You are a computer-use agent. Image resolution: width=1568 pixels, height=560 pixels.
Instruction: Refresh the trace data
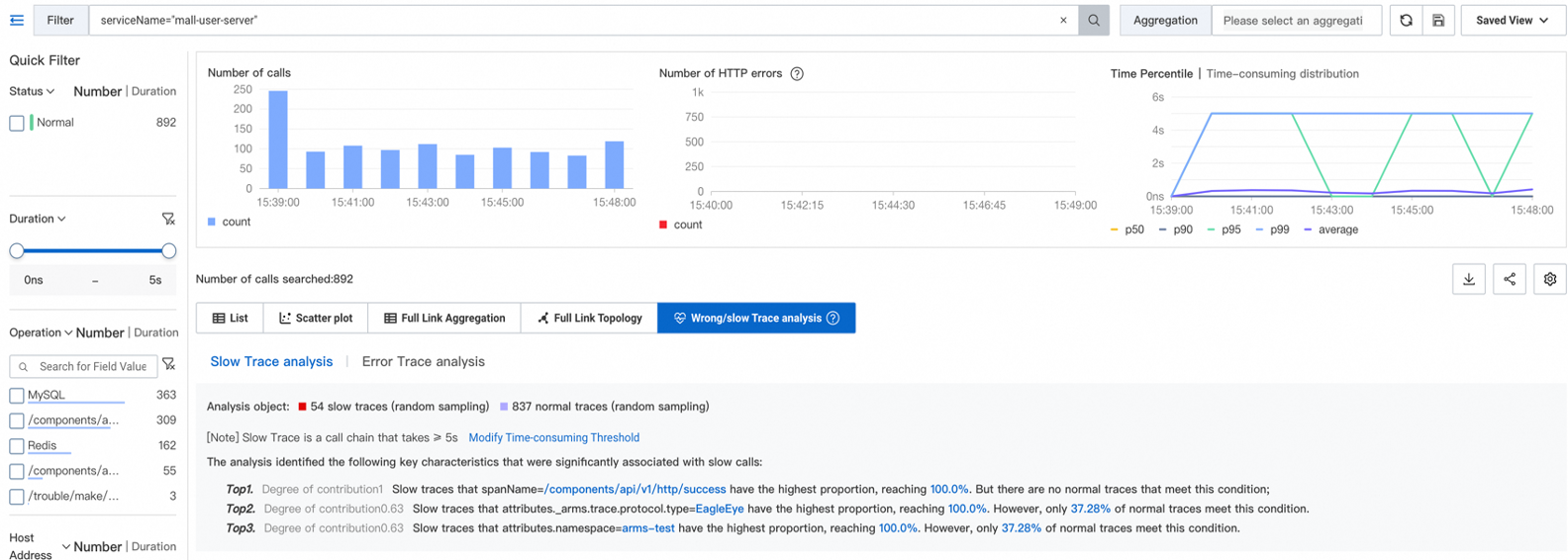coord(1406,20)
